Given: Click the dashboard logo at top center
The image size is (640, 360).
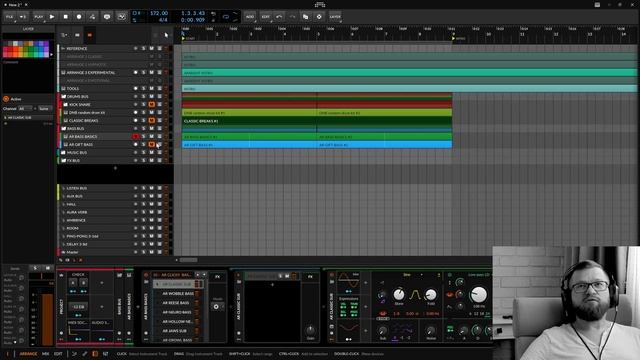Looking at the screenshot, I should point(320,4).
